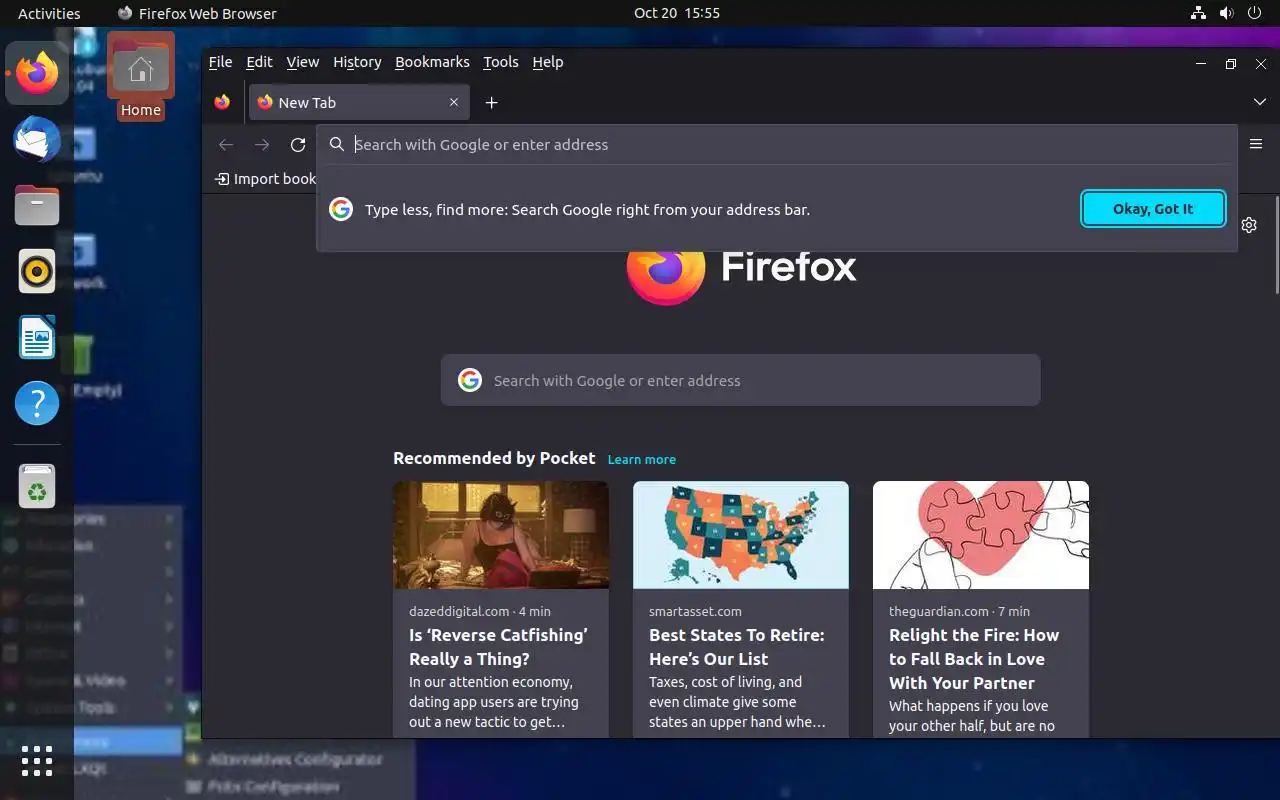Viewport: 1280px width, 800px height.
Task: Launch Thunderbird Mail from the dock
Action: tap(37, 140)
